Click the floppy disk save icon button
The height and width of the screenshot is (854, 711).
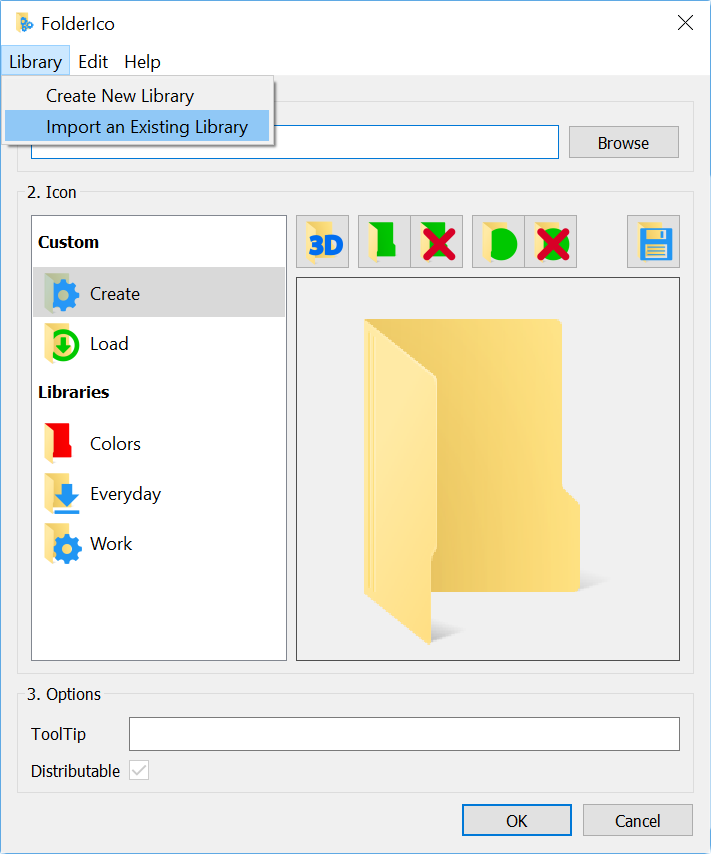(653, 242)
